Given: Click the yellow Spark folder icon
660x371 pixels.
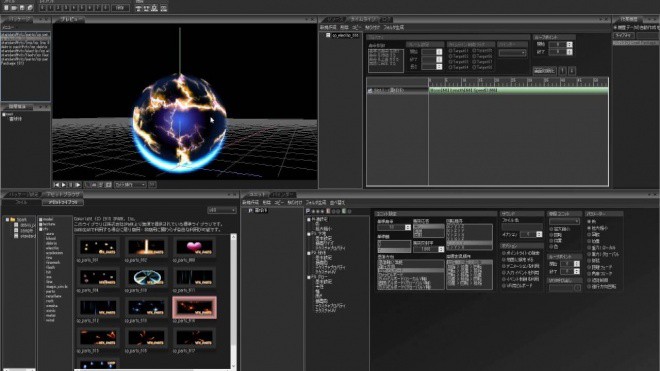Looking at the screenshot, I should click(13, 219).
